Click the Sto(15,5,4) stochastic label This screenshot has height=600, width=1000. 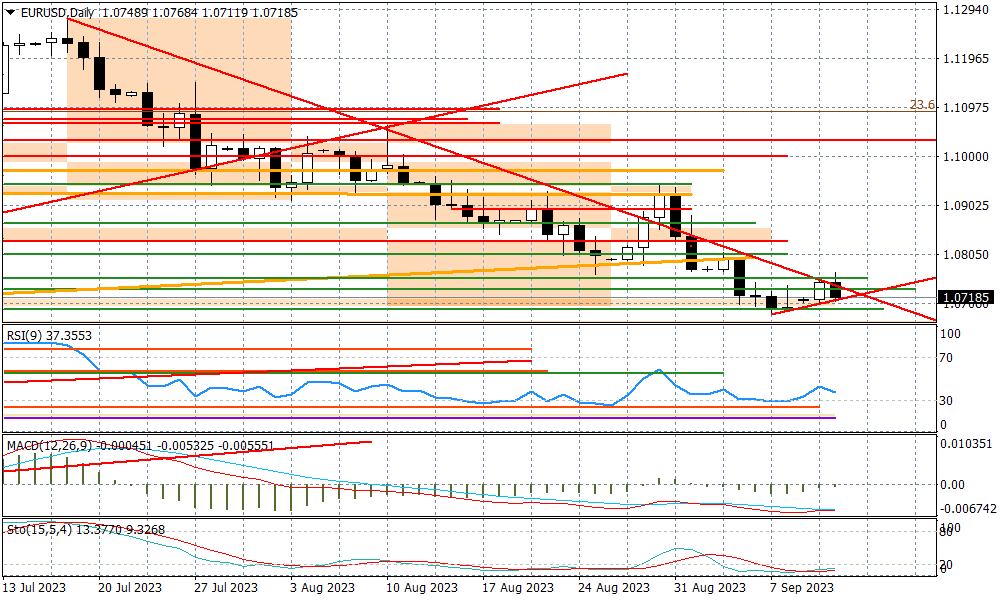38,530
